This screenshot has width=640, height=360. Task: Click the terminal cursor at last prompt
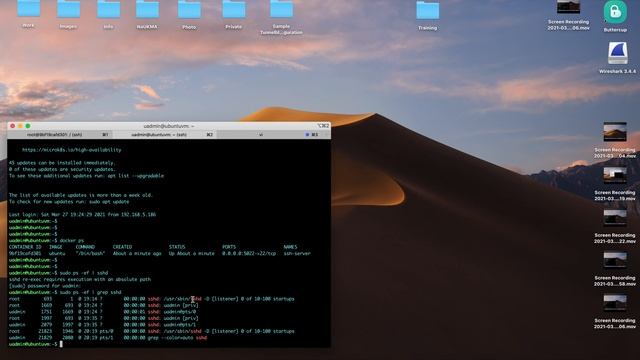(61, 344)
